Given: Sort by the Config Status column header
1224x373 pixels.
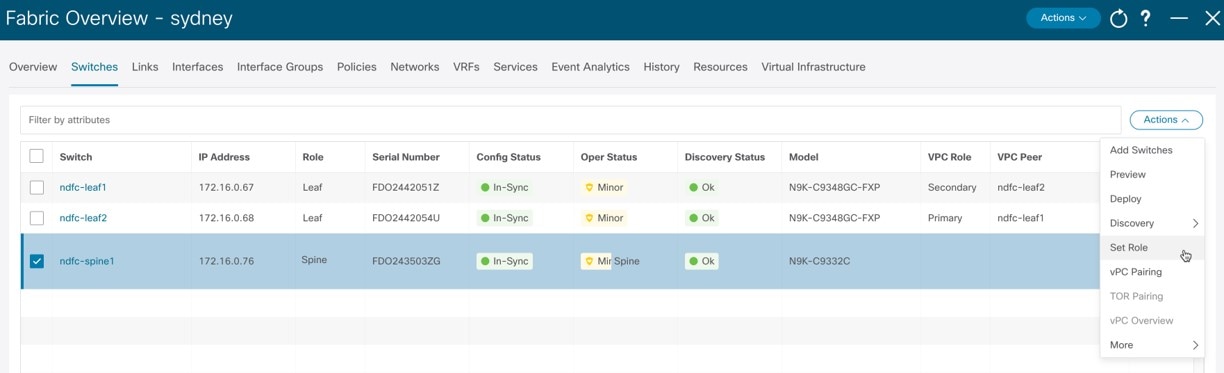Looking at the screenshot, I should click(508, 157).
